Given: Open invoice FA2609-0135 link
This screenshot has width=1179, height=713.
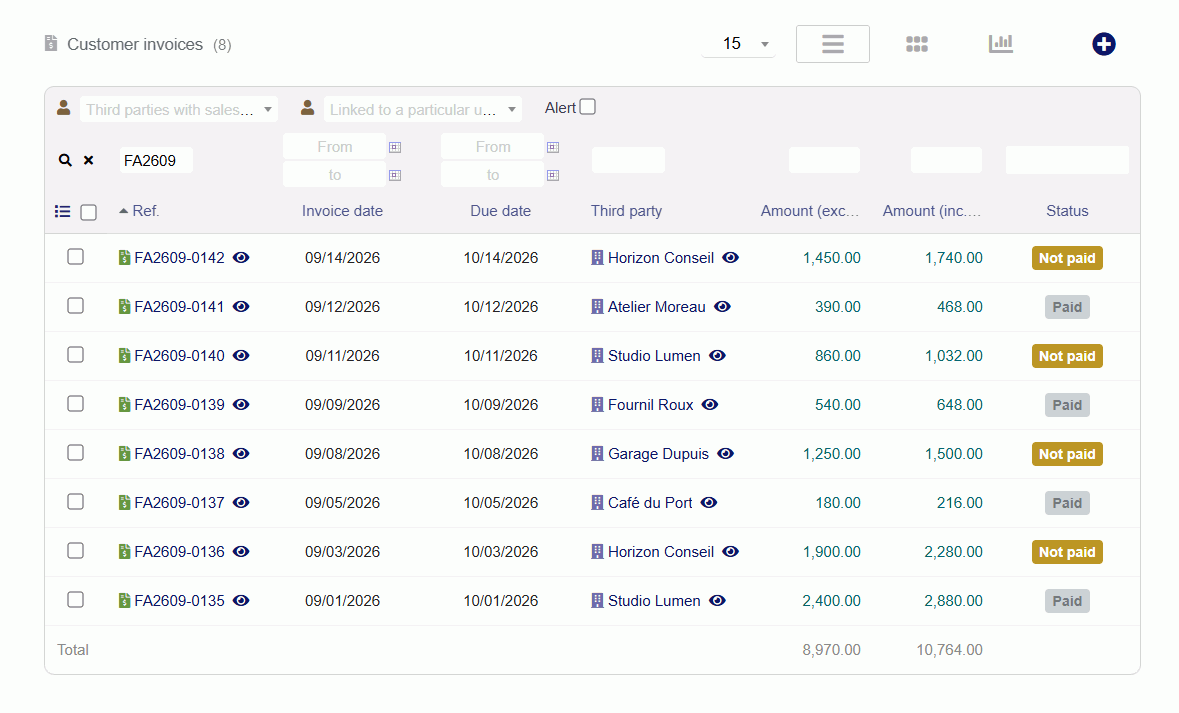Looking at the screenshot, I should tap(179, 601).
